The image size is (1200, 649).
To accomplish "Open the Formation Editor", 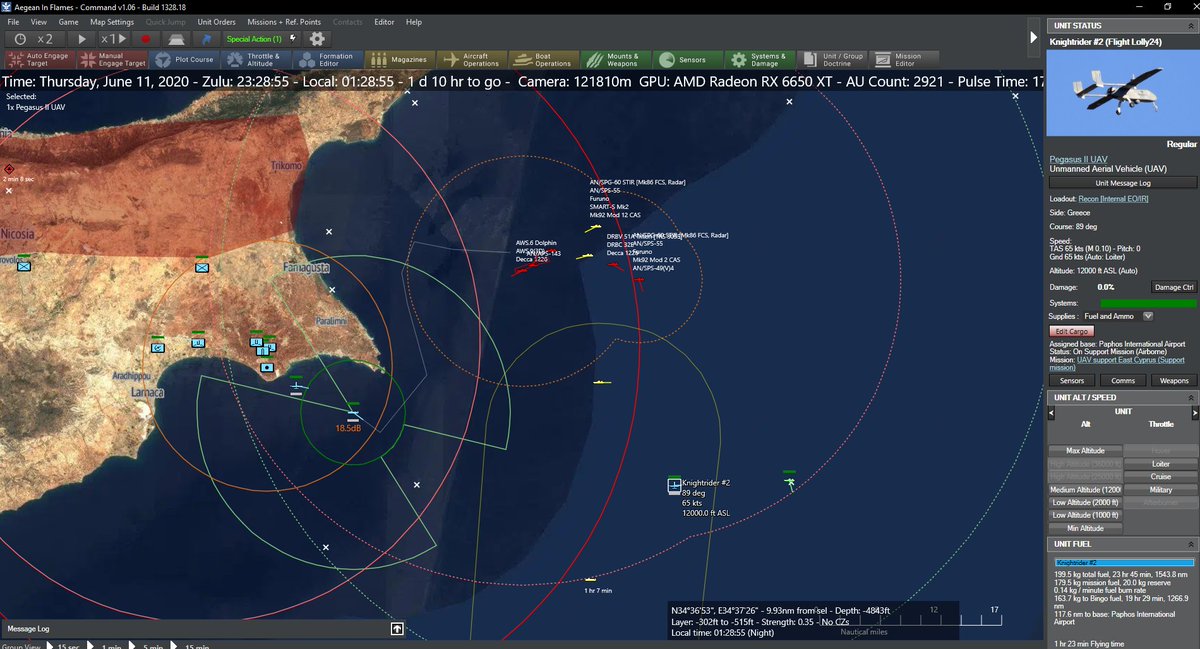I will pyautogui.click(x=326, y=60).
